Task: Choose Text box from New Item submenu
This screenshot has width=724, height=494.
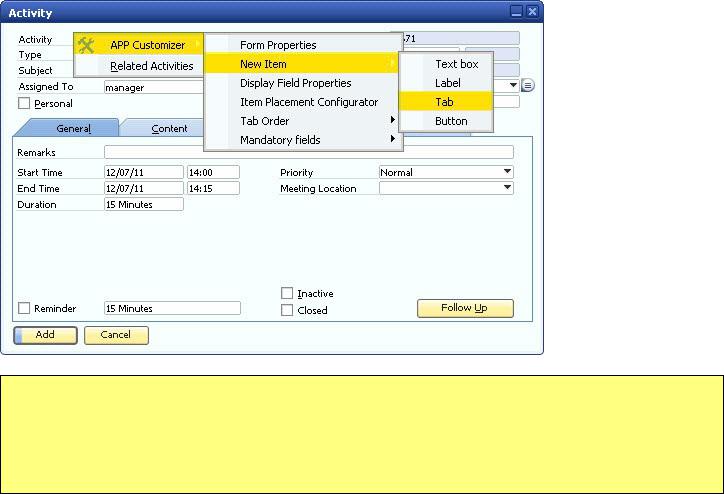Action: click(446, 64)
